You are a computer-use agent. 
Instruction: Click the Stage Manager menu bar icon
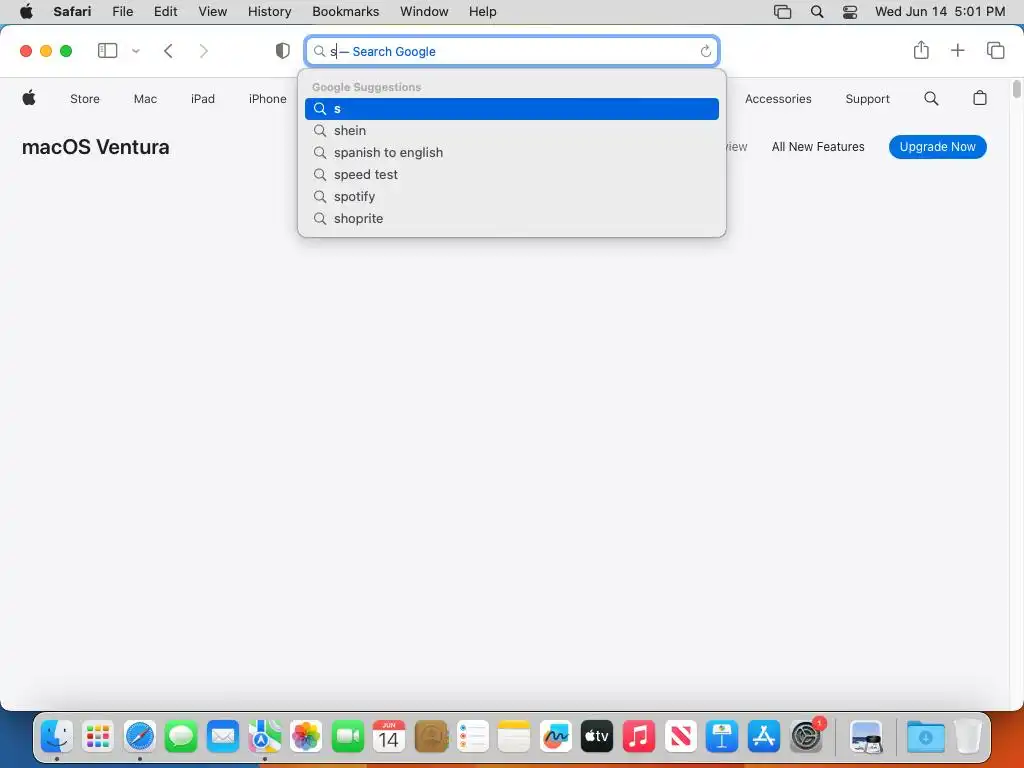point(782,12)
